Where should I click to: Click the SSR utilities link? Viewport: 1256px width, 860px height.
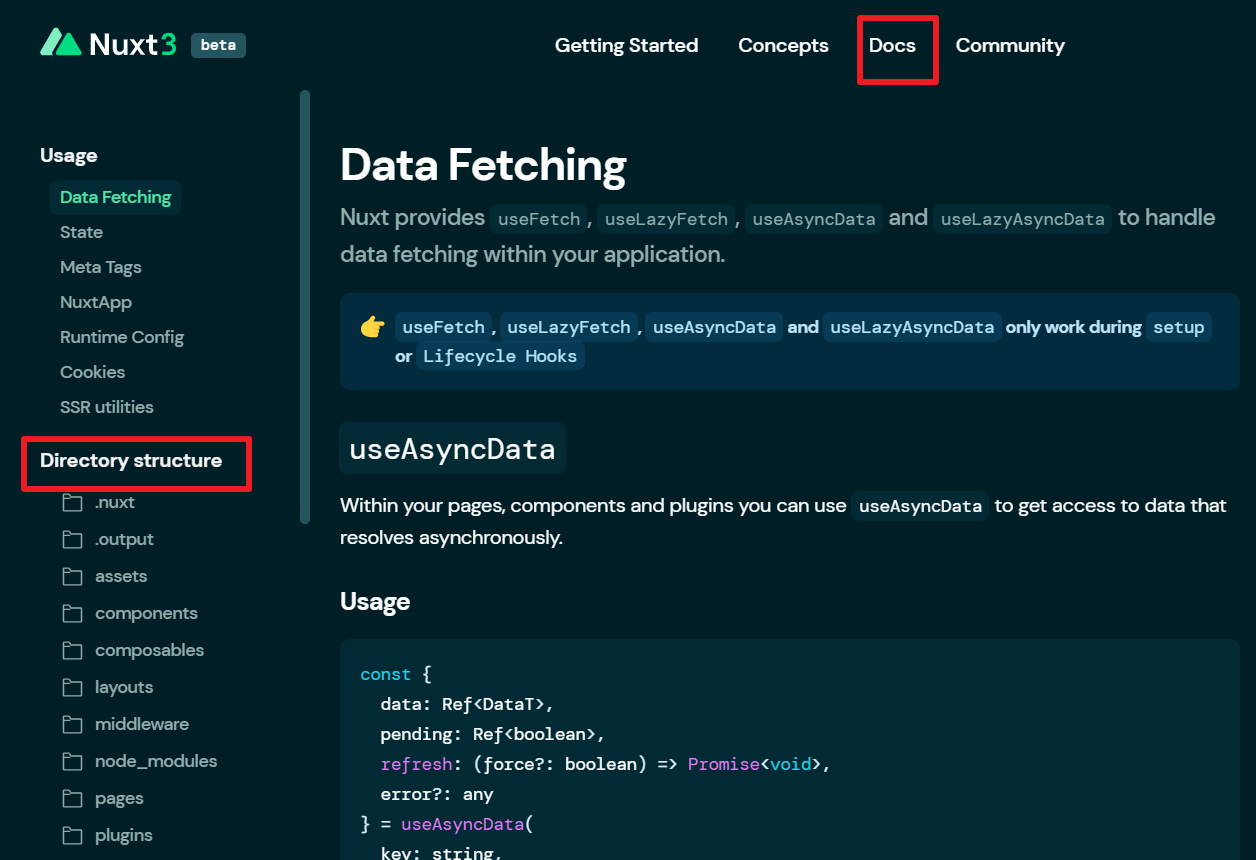[x=107, y=407]
